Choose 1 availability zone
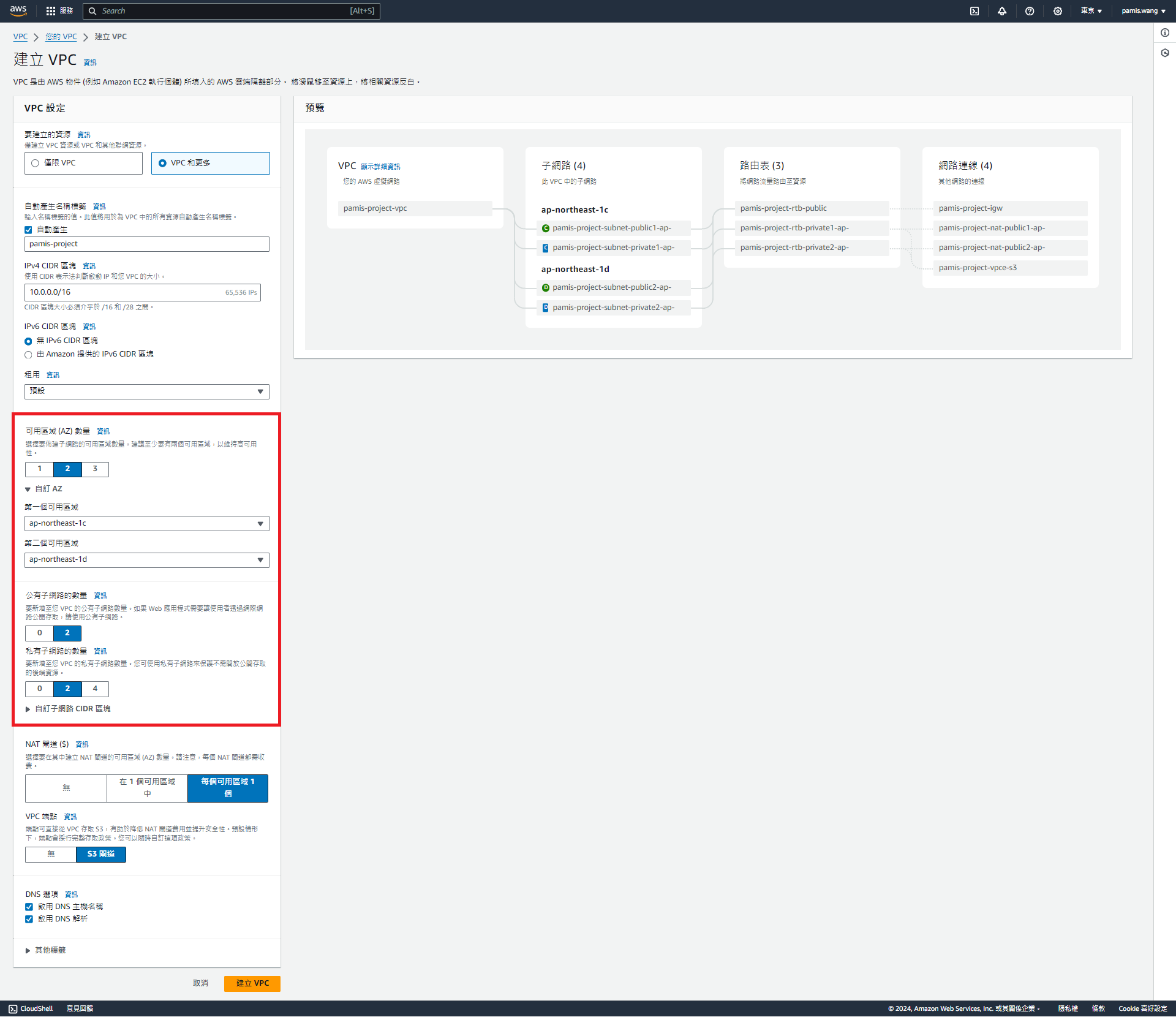 [x=39, y=469]
